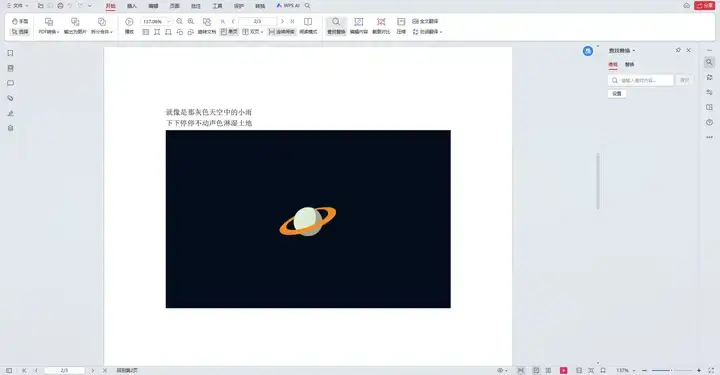This screenshot has width=720, height=375.
Task: Switch to Edit (编辑) ribbon tab
Action: [153, 6]
